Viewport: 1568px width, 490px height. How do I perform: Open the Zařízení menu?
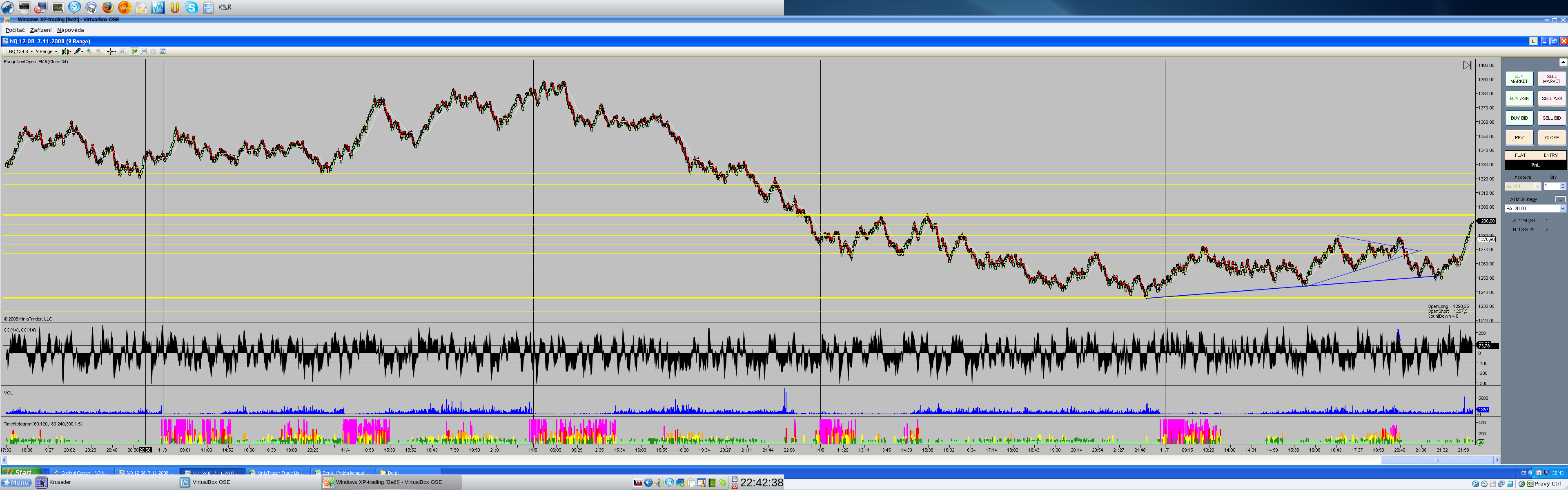coord(41,30)
